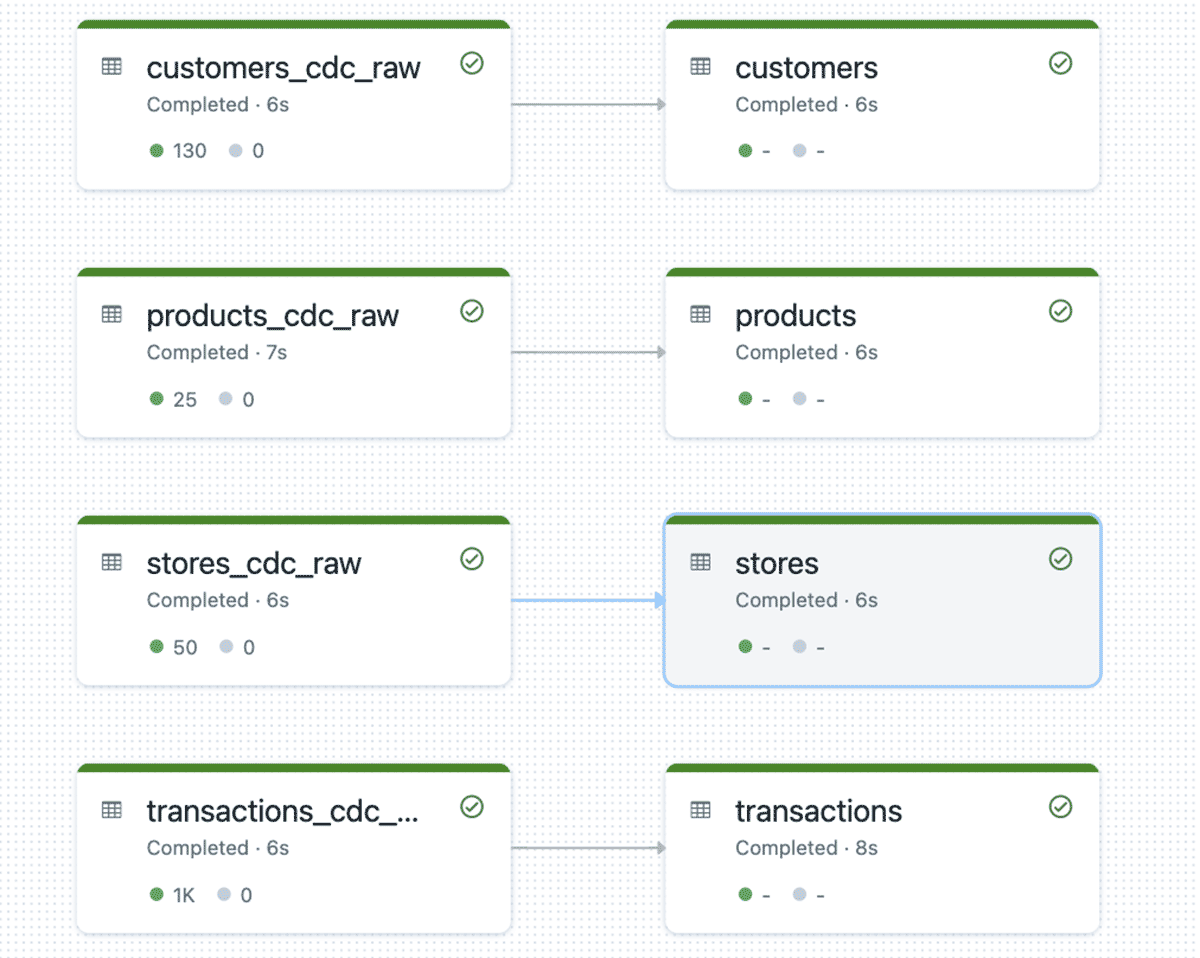Click highlighted arrow connecting stores_cdc_raw to stores
The height and width of the screenshot is (958, 1200).
[x=587, y=600]
